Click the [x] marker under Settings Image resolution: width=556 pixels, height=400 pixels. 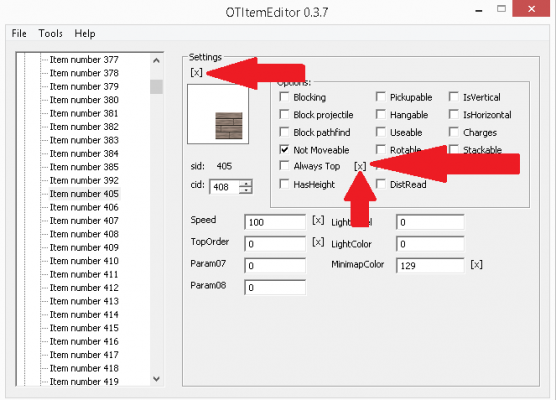[196, 72]
